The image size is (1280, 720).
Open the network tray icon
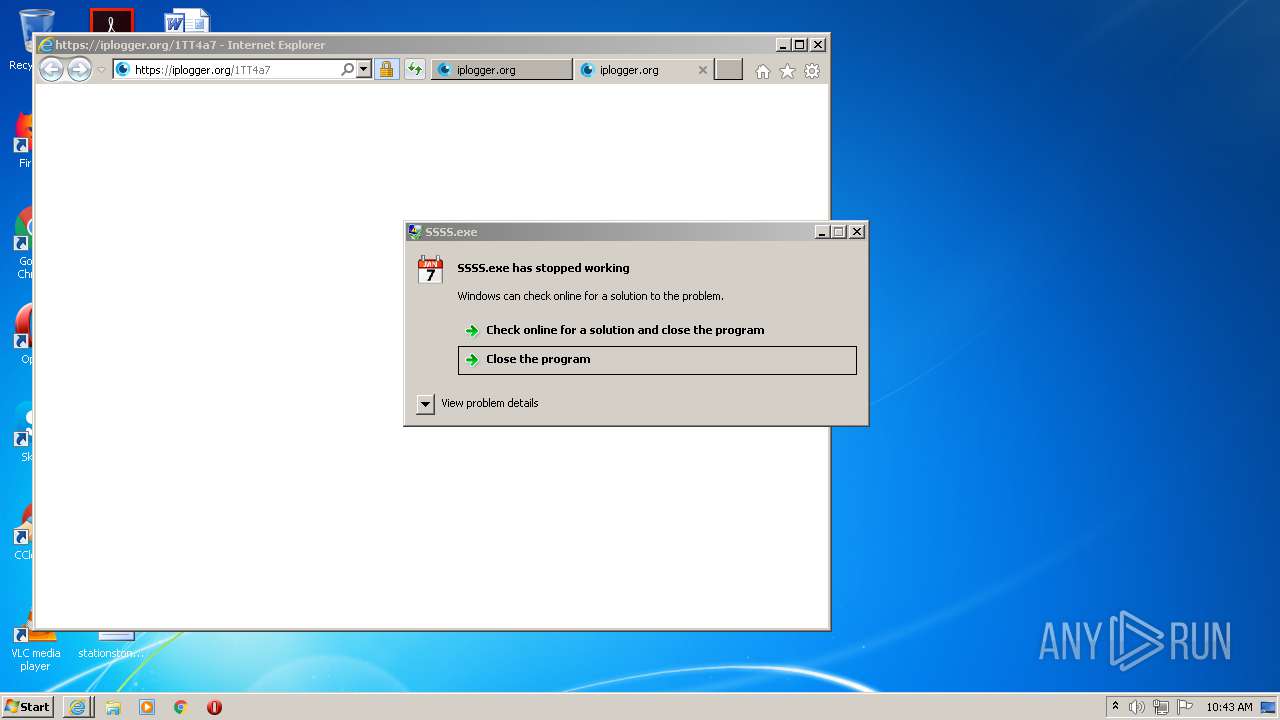[1161, 707]
